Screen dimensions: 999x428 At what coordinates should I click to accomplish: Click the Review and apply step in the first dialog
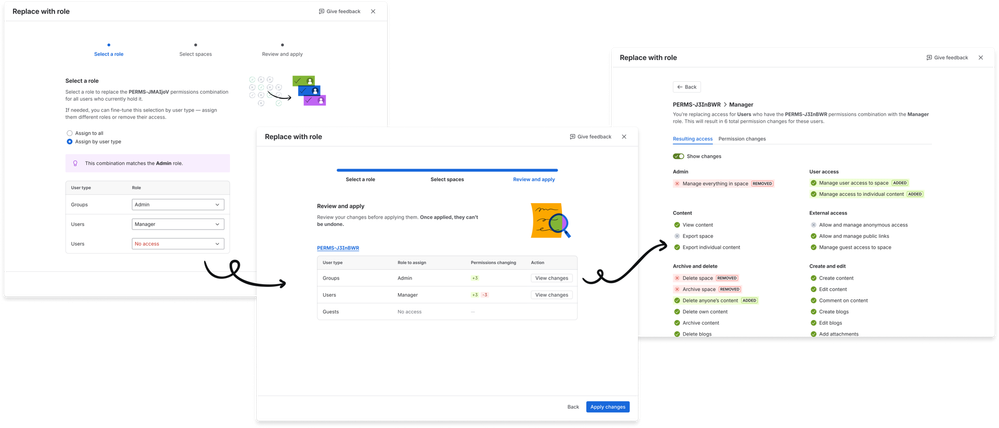coord(282,54)
